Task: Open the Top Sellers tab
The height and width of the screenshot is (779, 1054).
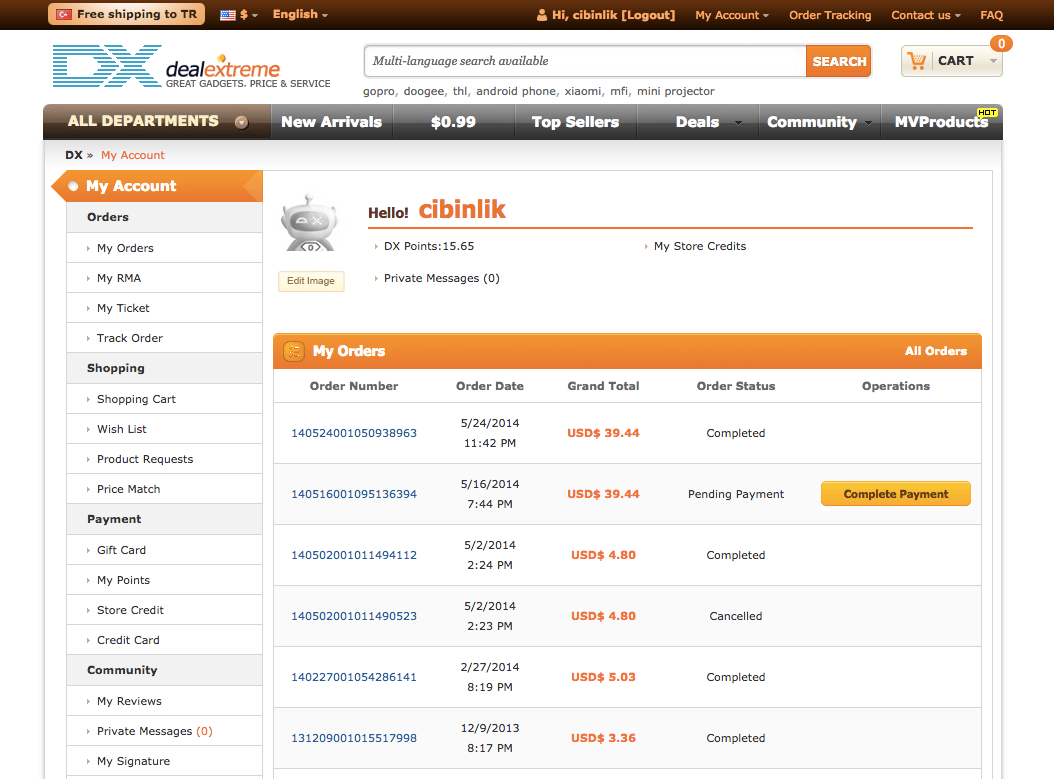Action: coord(575,122)
